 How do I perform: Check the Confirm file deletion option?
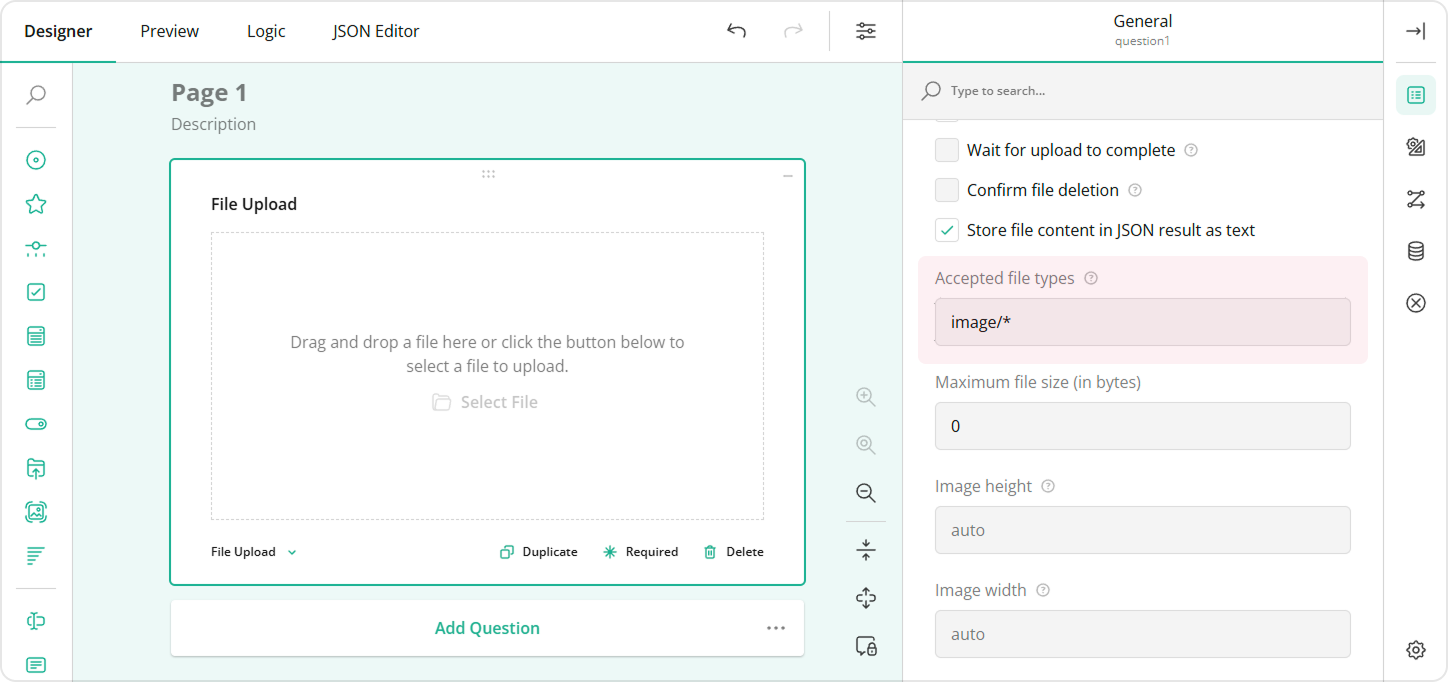pyautogui.click(x=946, y=189)
